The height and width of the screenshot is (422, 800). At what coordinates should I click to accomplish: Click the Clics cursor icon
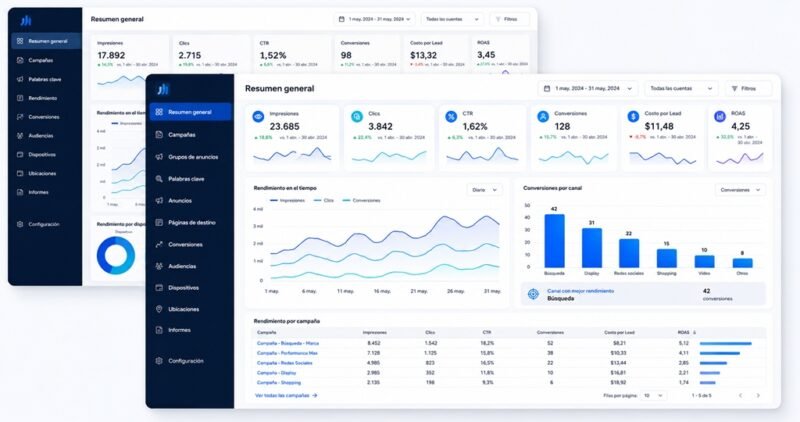pos(357,116)
